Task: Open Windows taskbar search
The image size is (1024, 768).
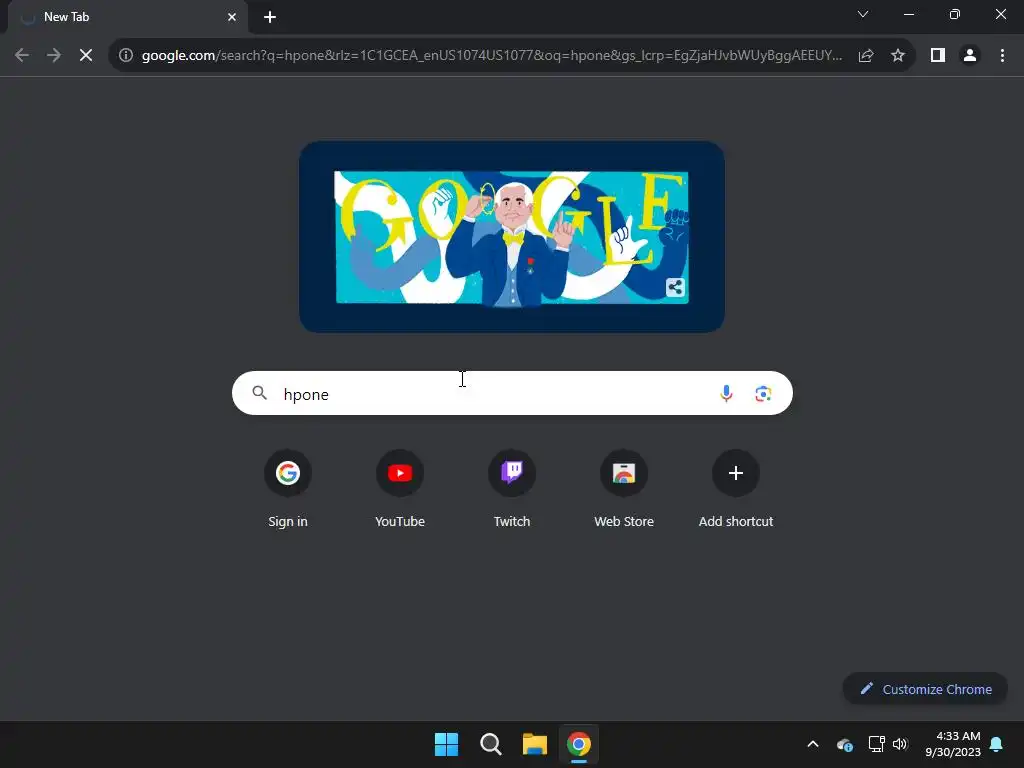Action: click(490, 744)
